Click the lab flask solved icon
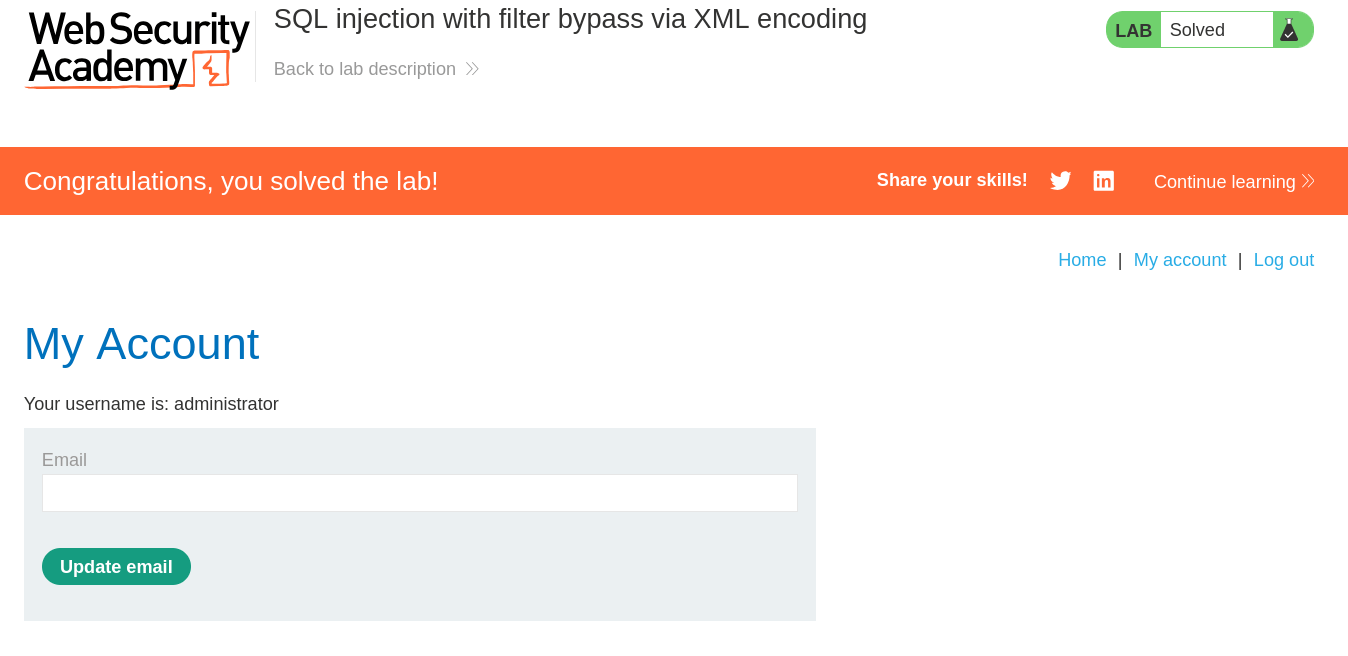The image size is (1348, 656). [1289, 30]
